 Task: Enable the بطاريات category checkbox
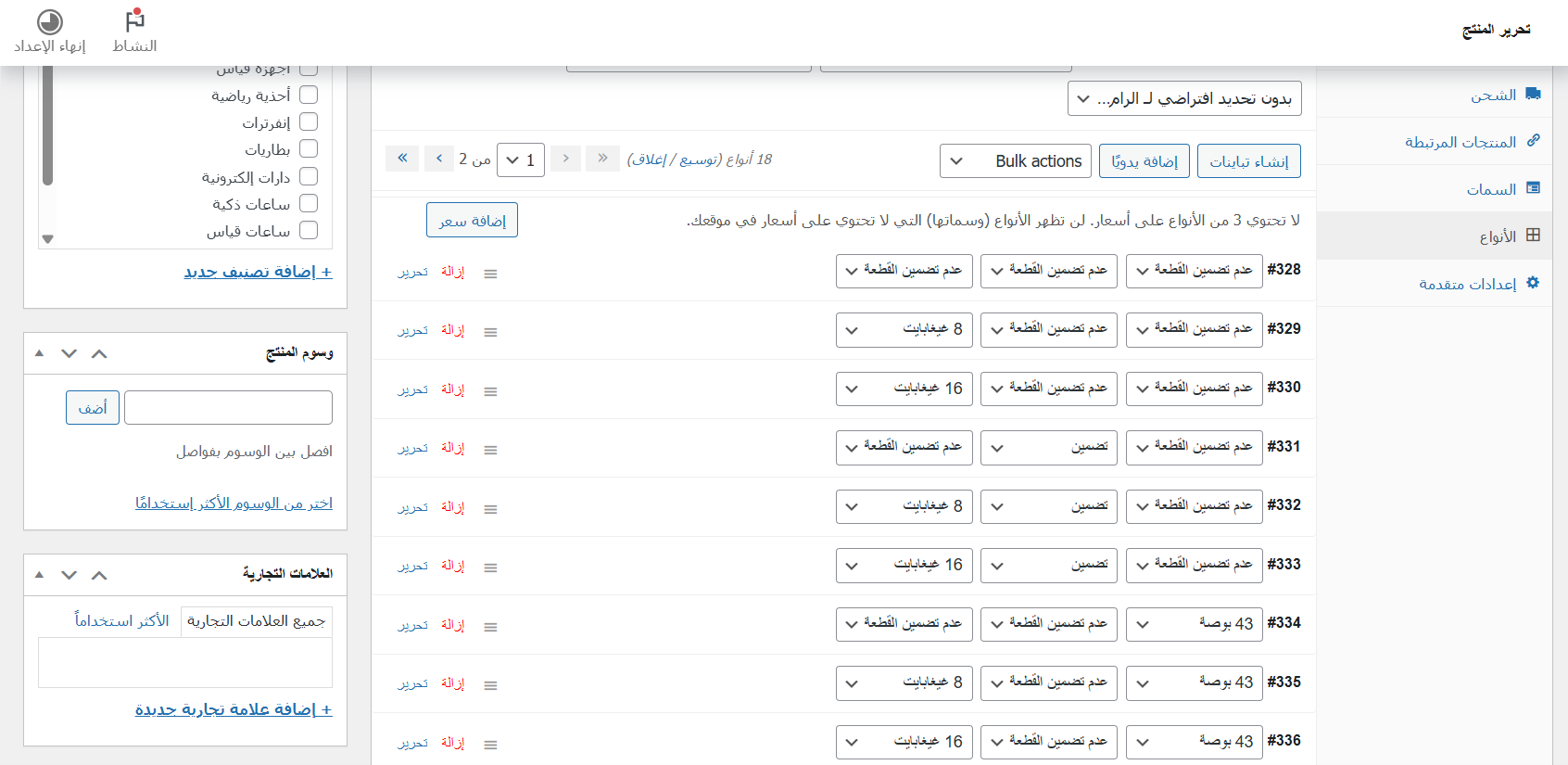pos(309,148)
